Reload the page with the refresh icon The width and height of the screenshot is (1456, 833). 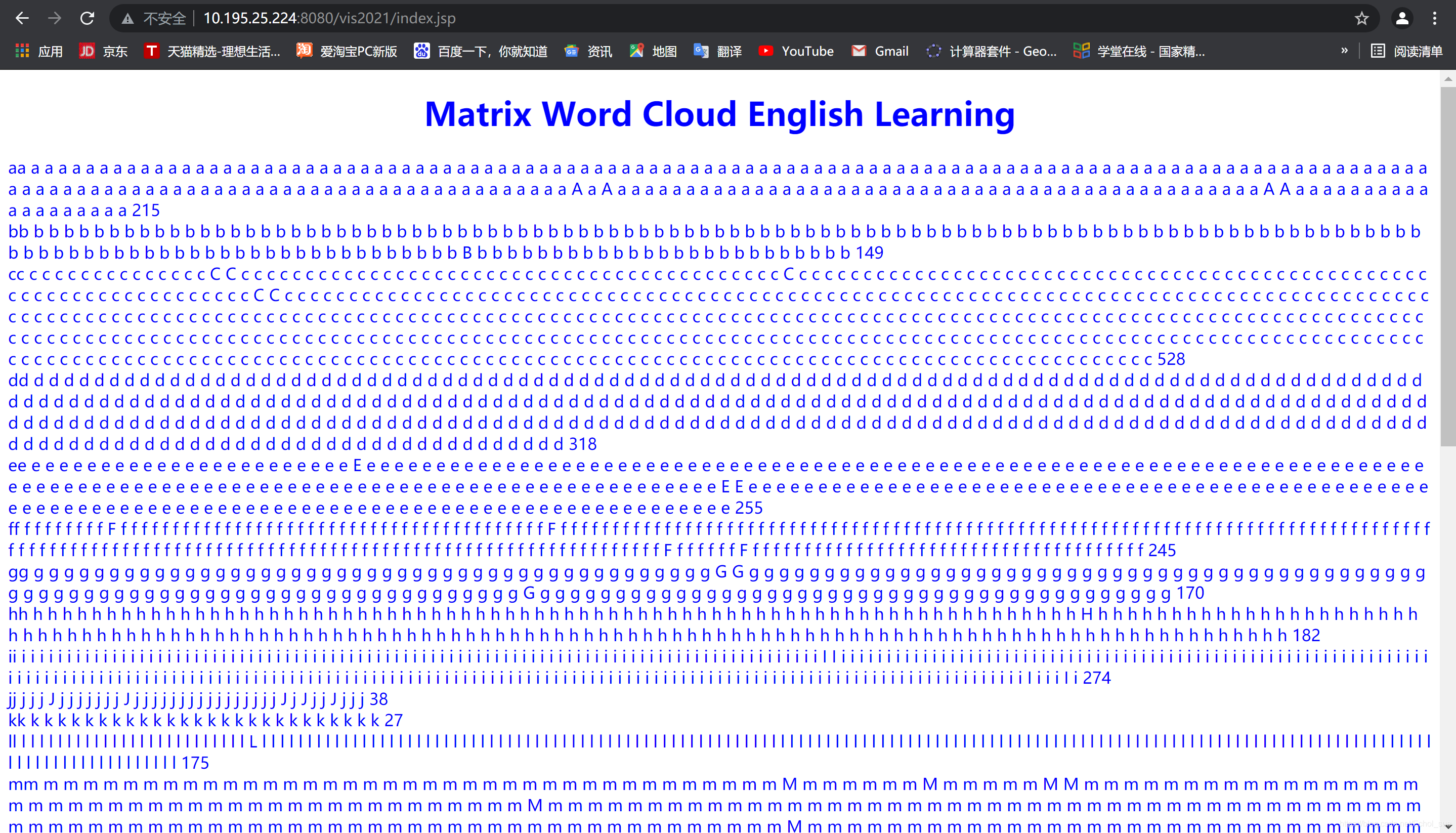(87, 18)
